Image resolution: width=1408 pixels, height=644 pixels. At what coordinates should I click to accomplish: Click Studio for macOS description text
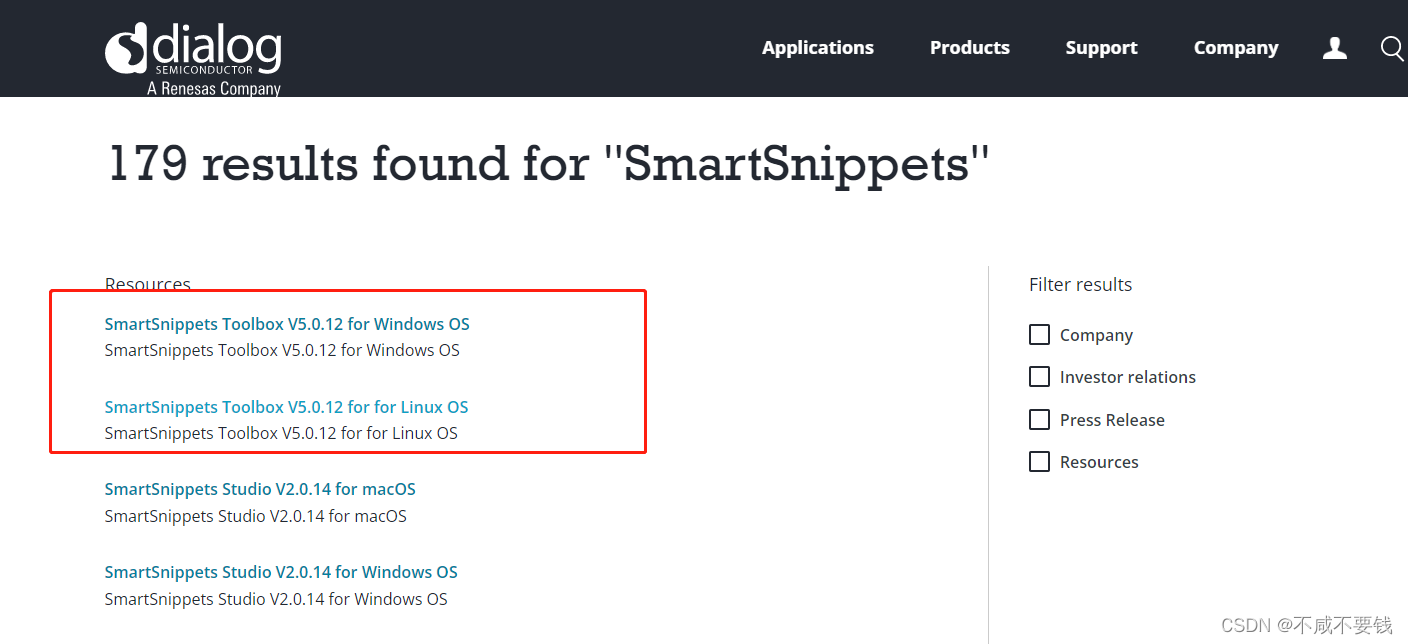click(x=256, y=516)
